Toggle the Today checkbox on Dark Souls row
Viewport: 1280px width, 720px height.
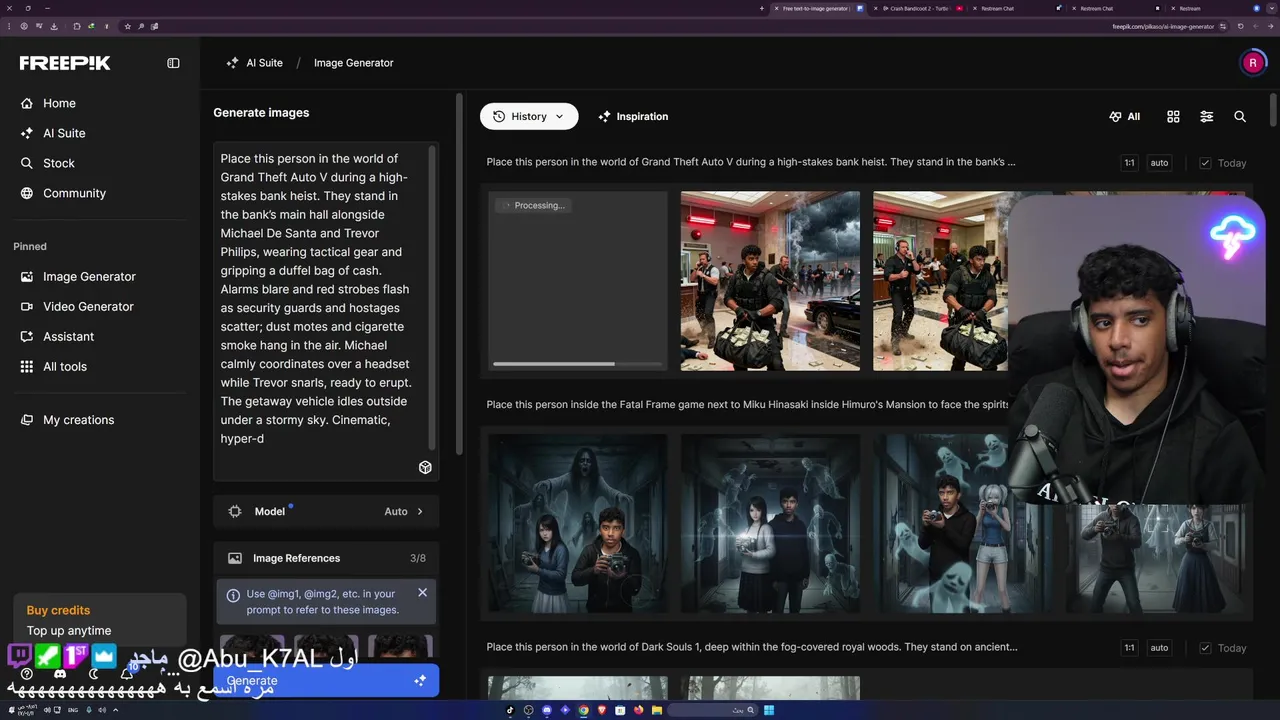tap(1205, 648)
